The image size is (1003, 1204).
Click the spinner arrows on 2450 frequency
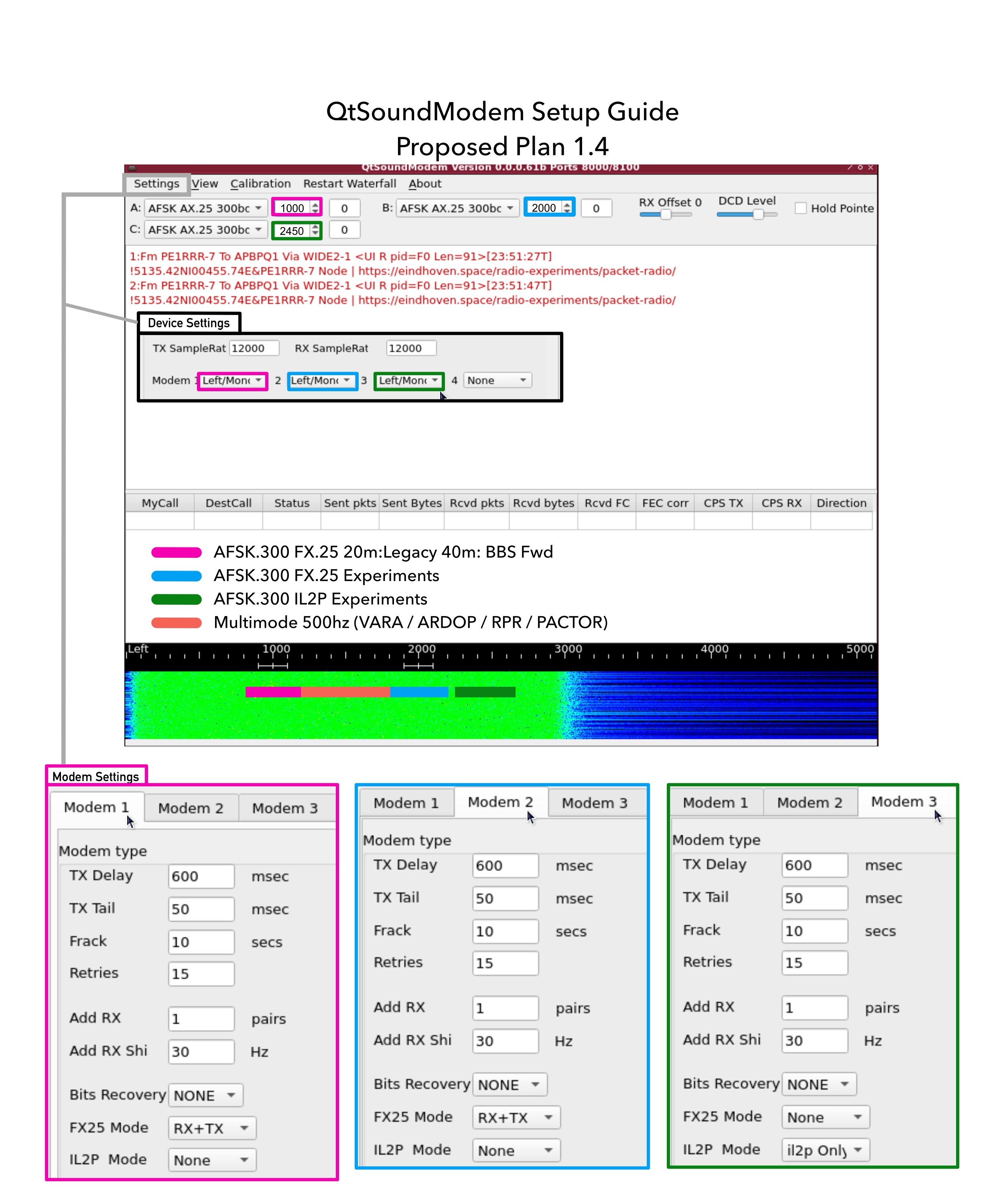point(315,230)
